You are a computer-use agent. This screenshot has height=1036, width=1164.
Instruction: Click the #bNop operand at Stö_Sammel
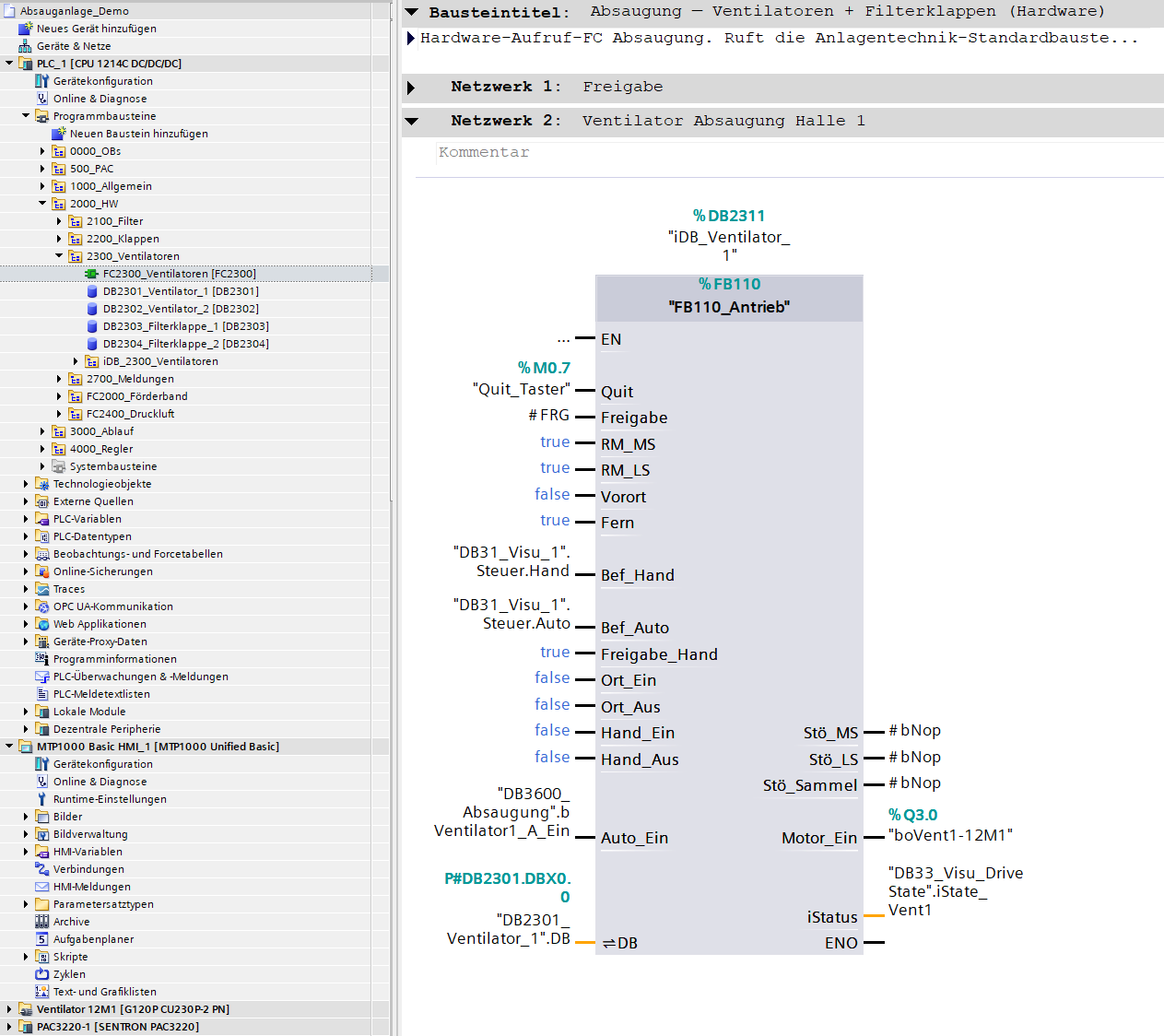pyautogui.click(x=914, y=783)
